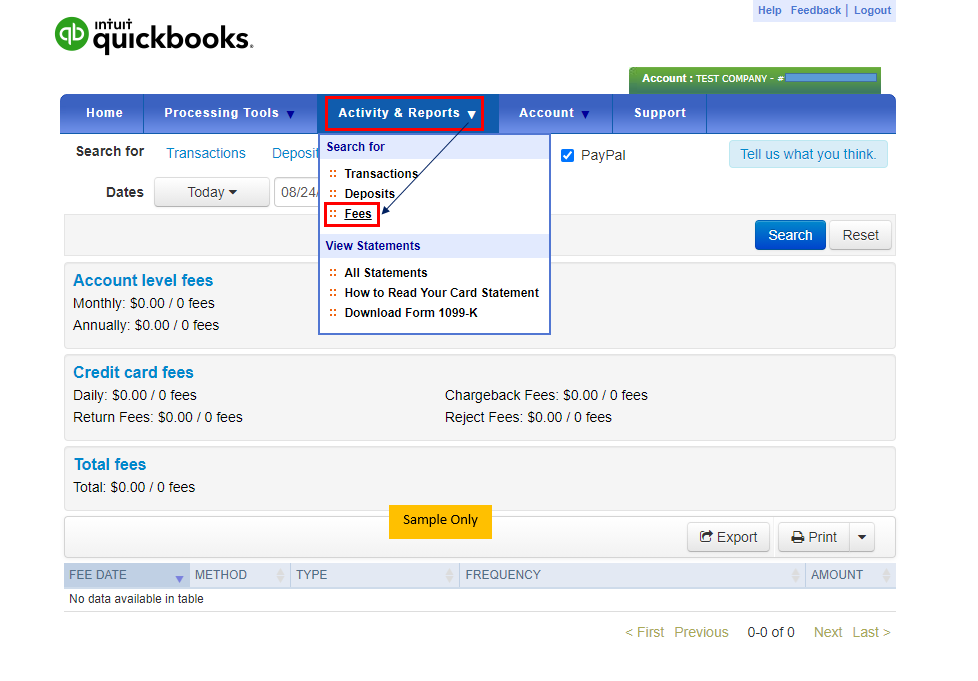
Task: Click the Credit card fees heading
Action: tap(133, 372)
